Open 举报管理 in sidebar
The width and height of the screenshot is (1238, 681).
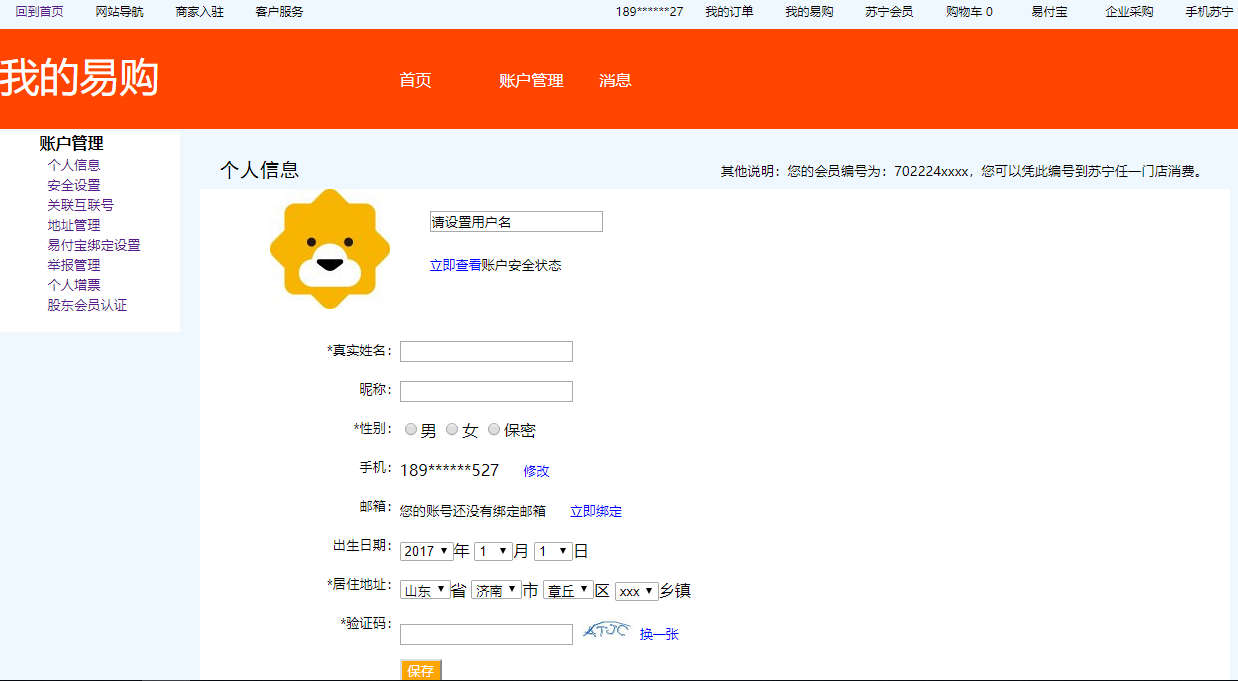coord(74,265)
